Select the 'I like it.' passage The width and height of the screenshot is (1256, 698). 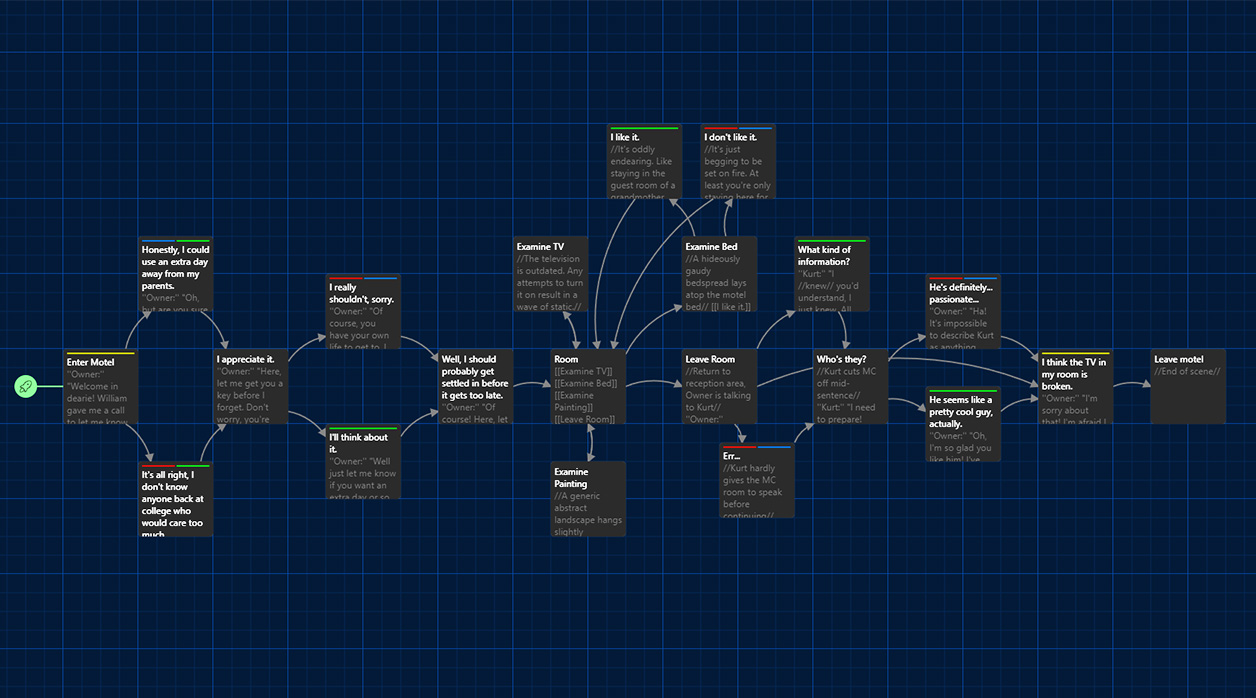644,163
